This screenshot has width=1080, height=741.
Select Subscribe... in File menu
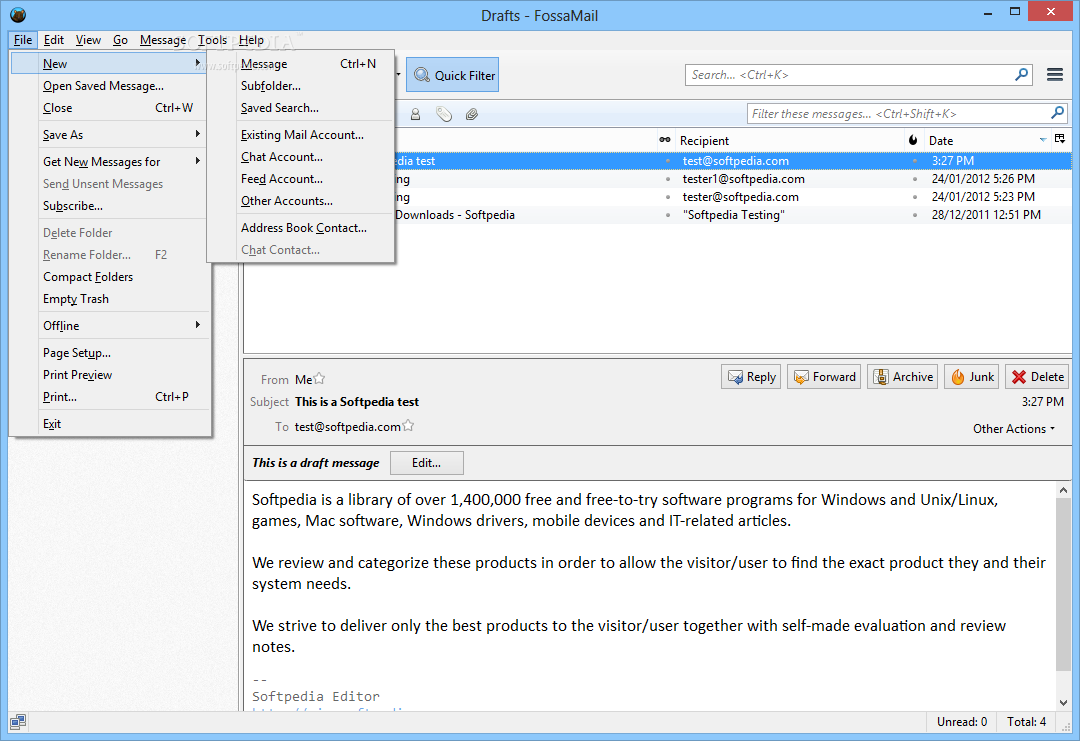[x=110, y=205]
